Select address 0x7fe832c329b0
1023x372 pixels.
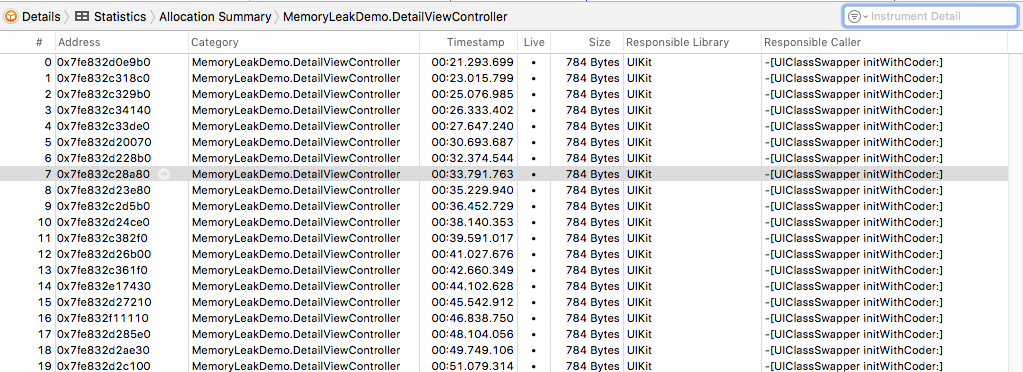104,95
